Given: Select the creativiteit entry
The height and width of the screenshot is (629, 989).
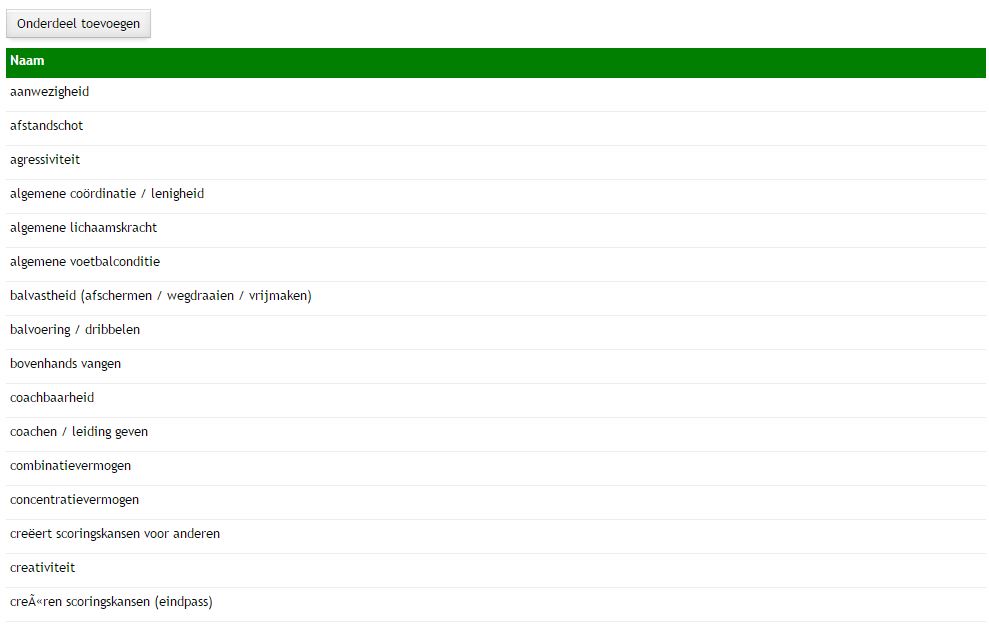Looking at the screenshot, I should pyautogui.click(x=42, y=568).
